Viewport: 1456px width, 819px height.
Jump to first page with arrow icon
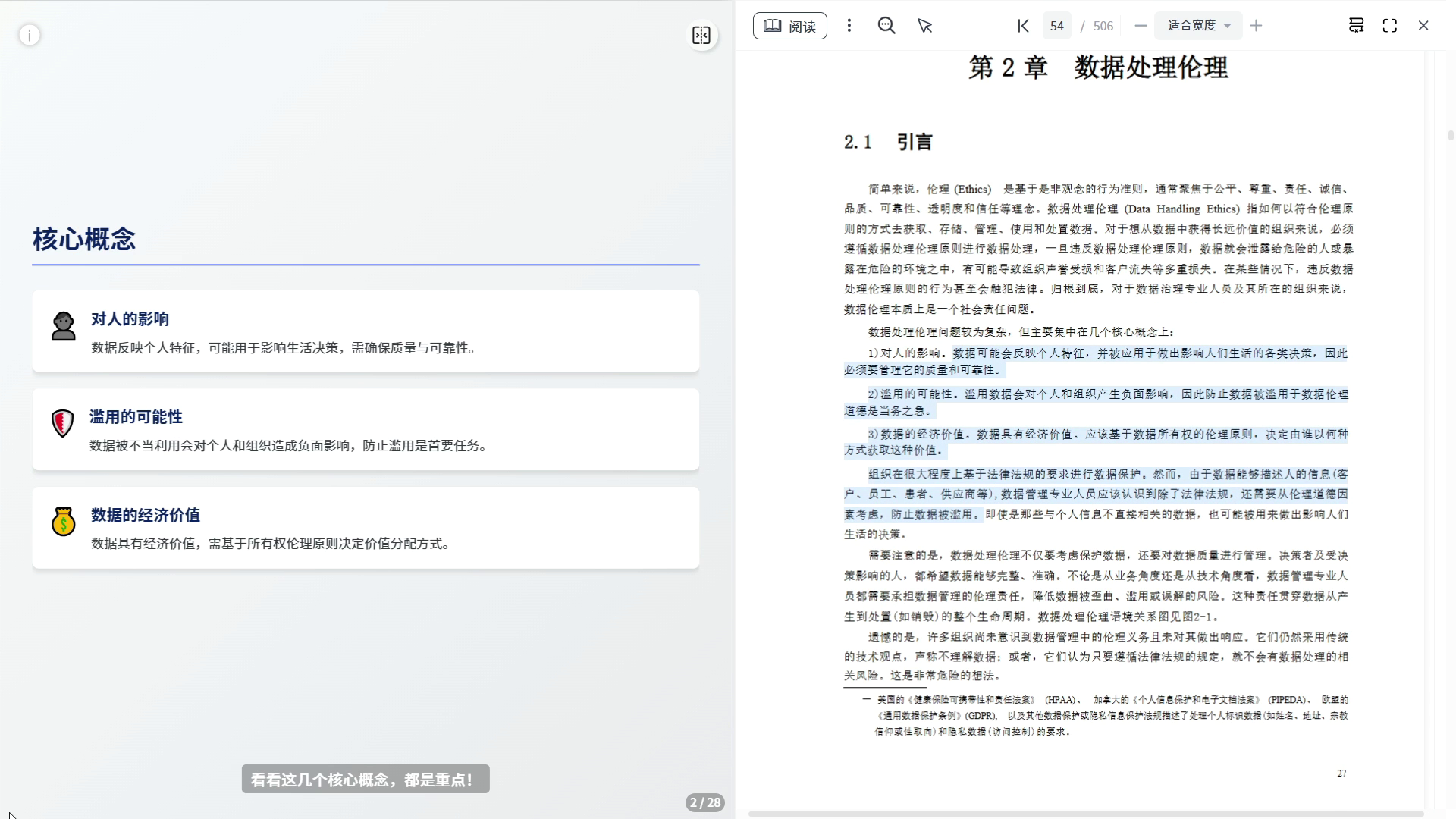pyautogui.click(x=1023, y=26)
